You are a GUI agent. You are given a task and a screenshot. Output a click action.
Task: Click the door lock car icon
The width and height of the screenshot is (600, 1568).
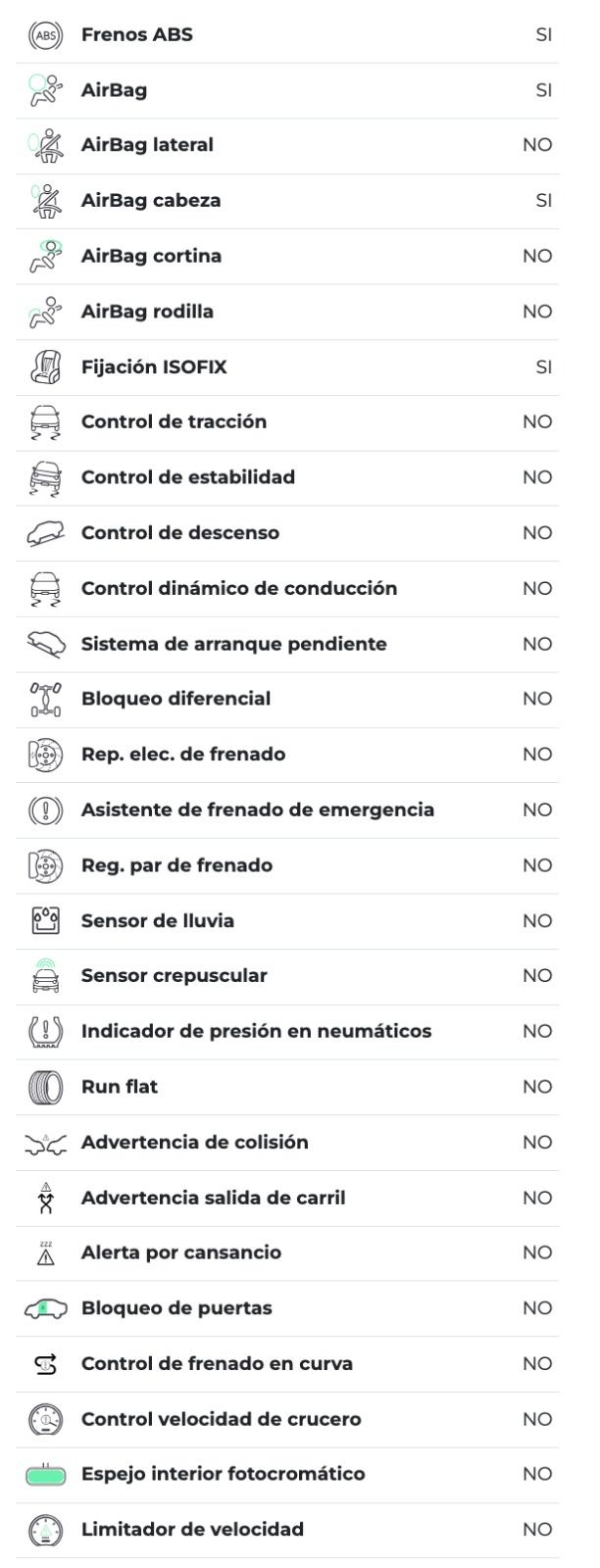pyautogui.click(x=46, y=1308)
